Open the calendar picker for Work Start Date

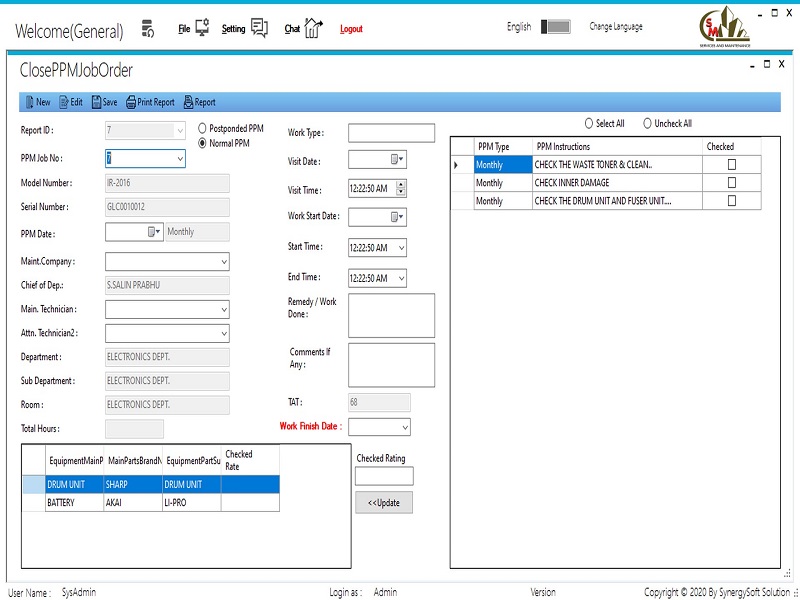coord(396,217)
